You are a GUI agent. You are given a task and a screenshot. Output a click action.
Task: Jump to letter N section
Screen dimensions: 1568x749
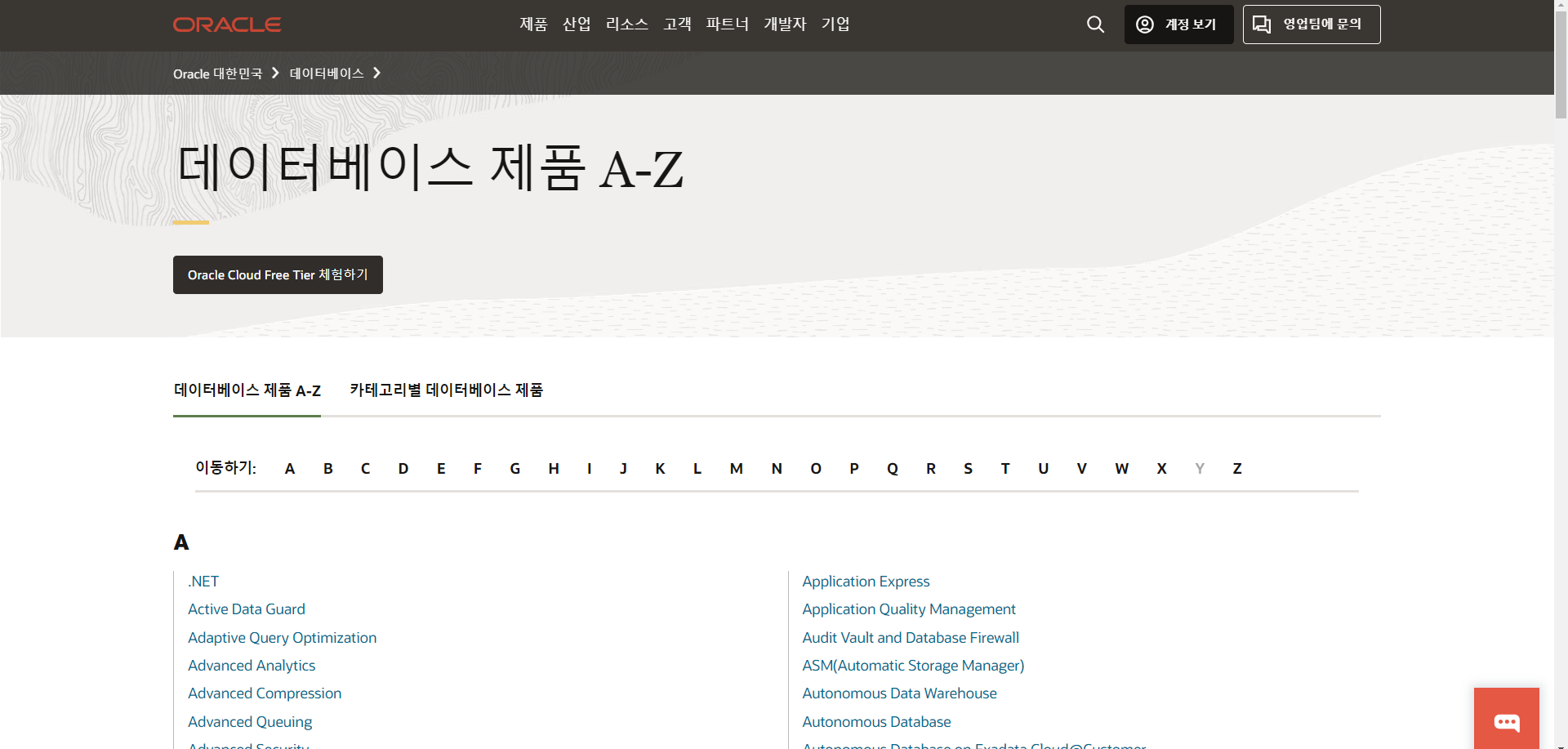(777, 468)
